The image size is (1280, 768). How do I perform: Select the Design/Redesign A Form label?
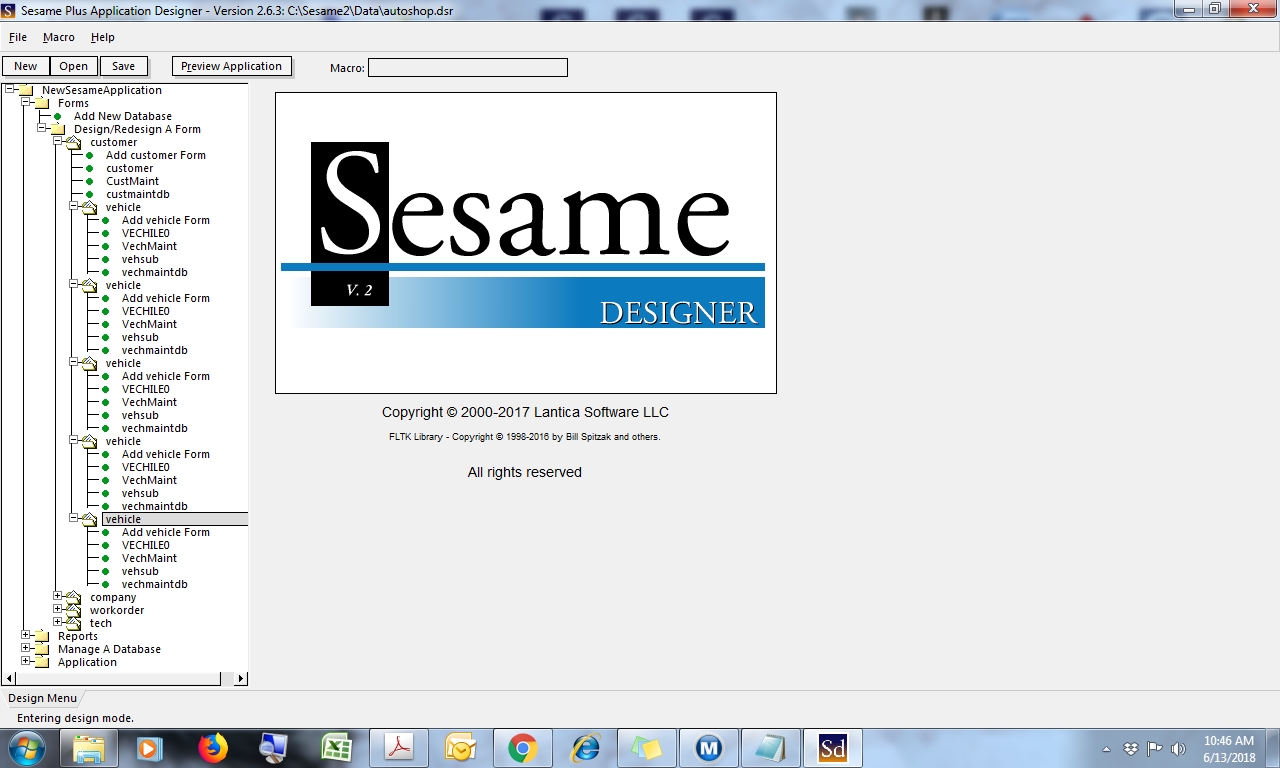click(x=137, y=129)
